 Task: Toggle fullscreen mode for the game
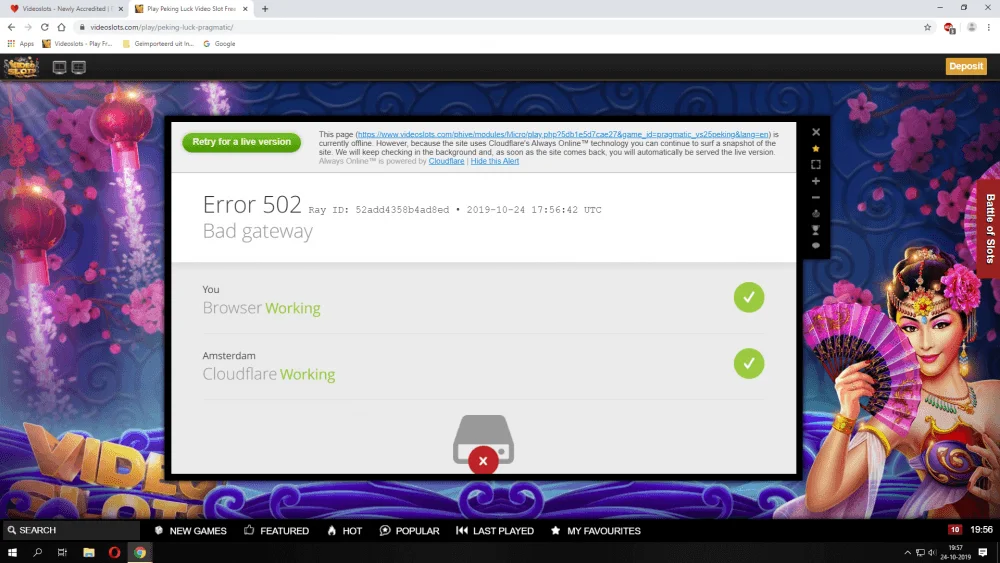tap(816, 165)
